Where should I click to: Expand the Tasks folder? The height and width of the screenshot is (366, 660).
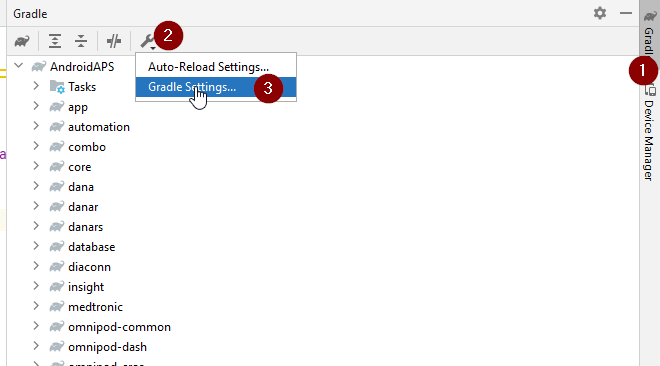pyautogui.click(x=36, y=86)
